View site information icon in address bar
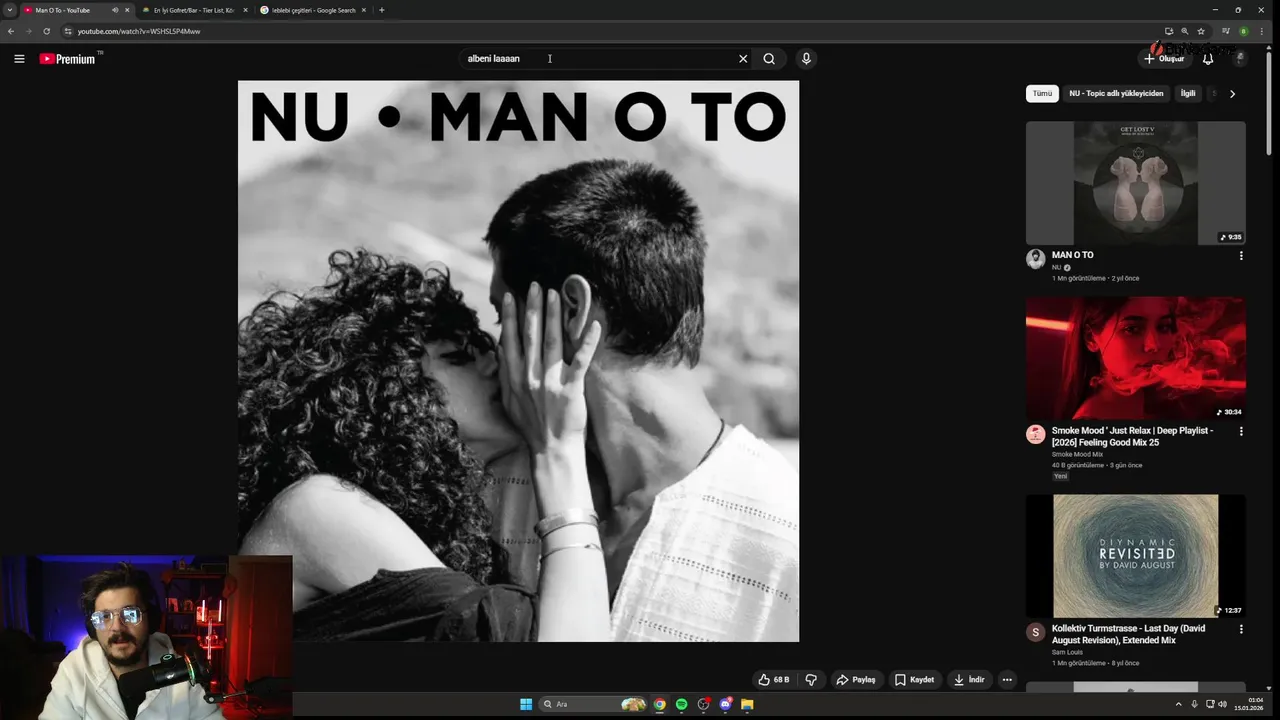Image resolution: width=1280 pixels, height=720 pixels. point(68,31)
